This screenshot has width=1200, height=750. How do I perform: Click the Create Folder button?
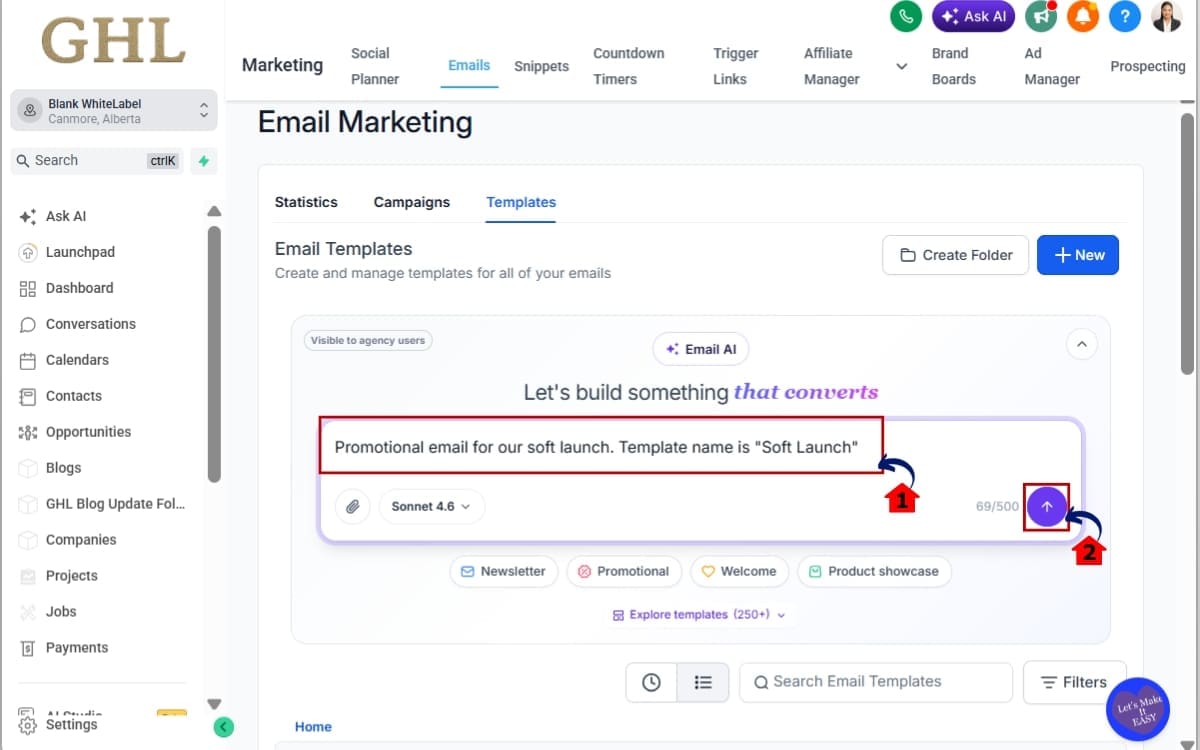[x=955, y=255]
